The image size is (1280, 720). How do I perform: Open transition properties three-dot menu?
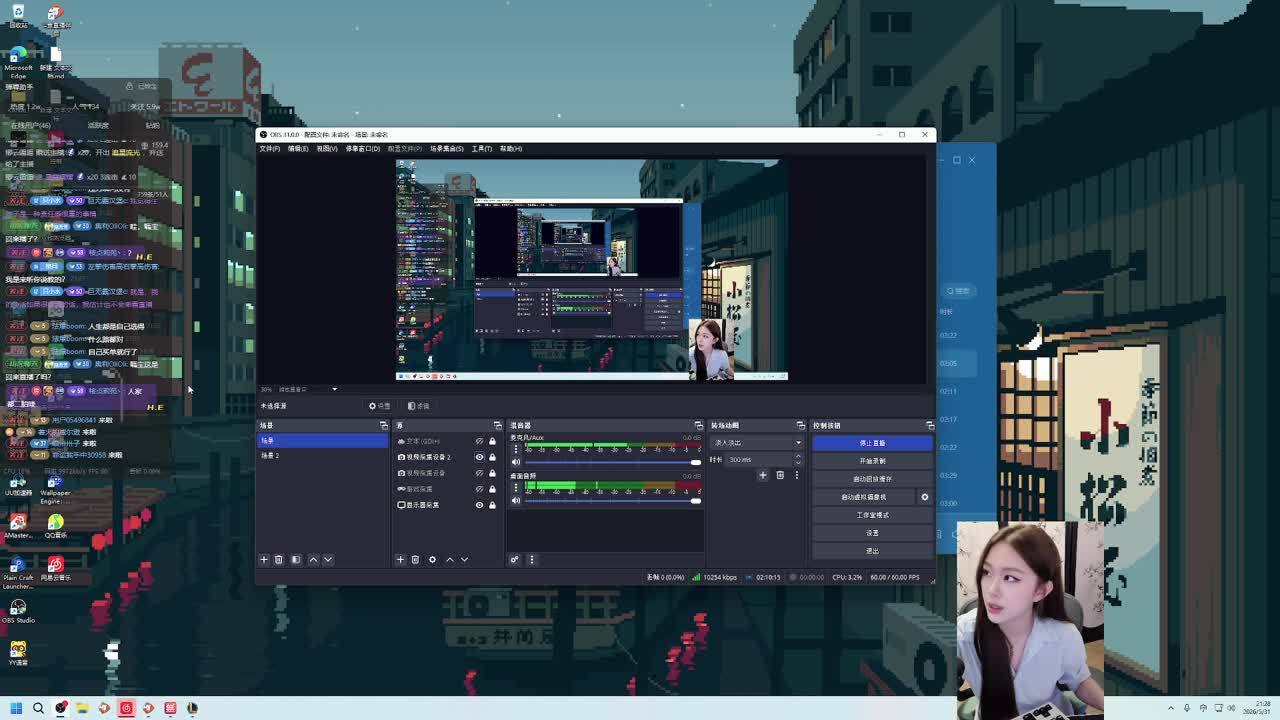pyautogui.click(x=797, y=475)
